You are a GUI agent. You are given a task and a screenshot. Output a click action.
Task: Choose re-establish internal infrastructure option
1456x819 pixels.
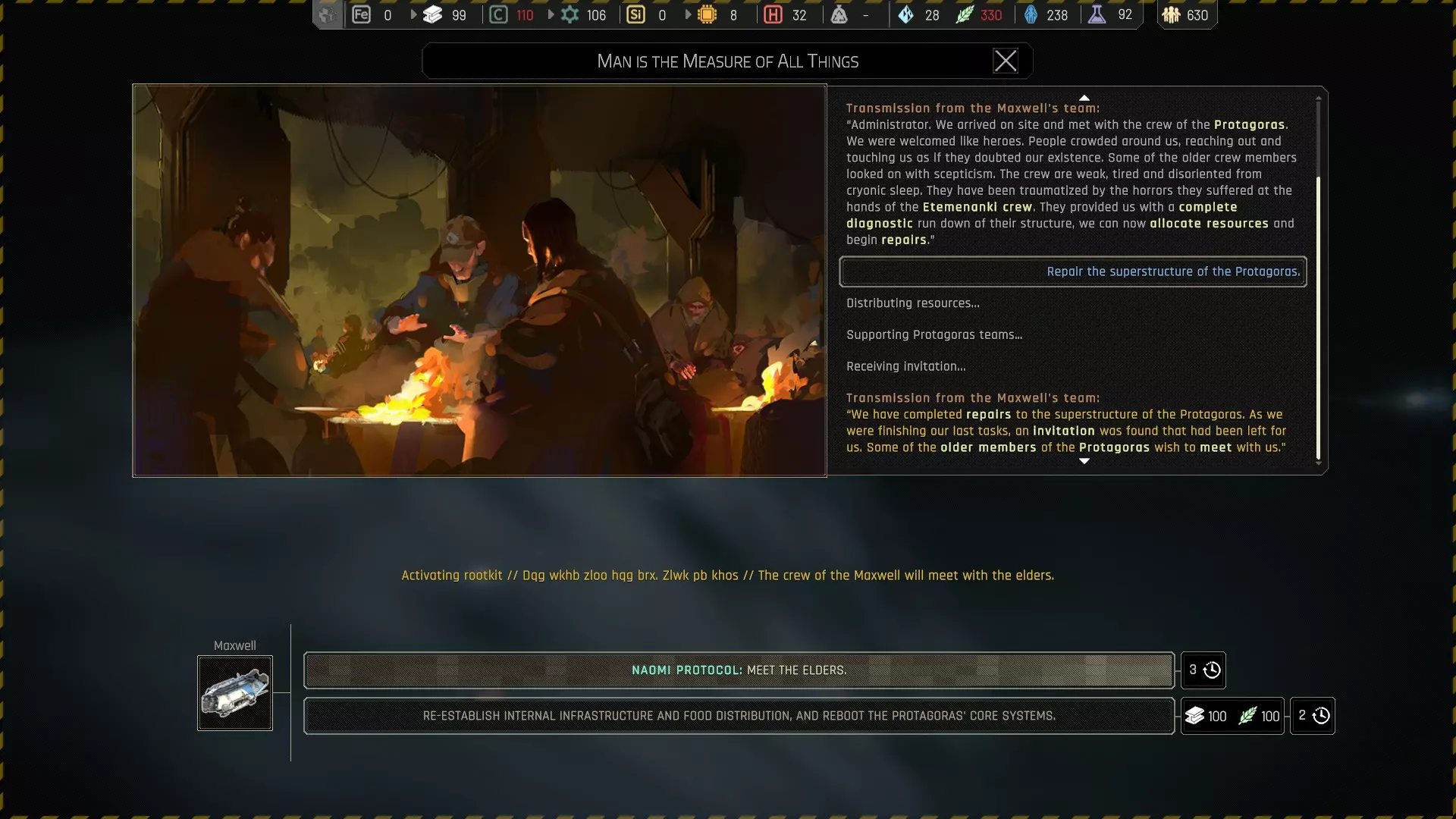coord(739,716)
